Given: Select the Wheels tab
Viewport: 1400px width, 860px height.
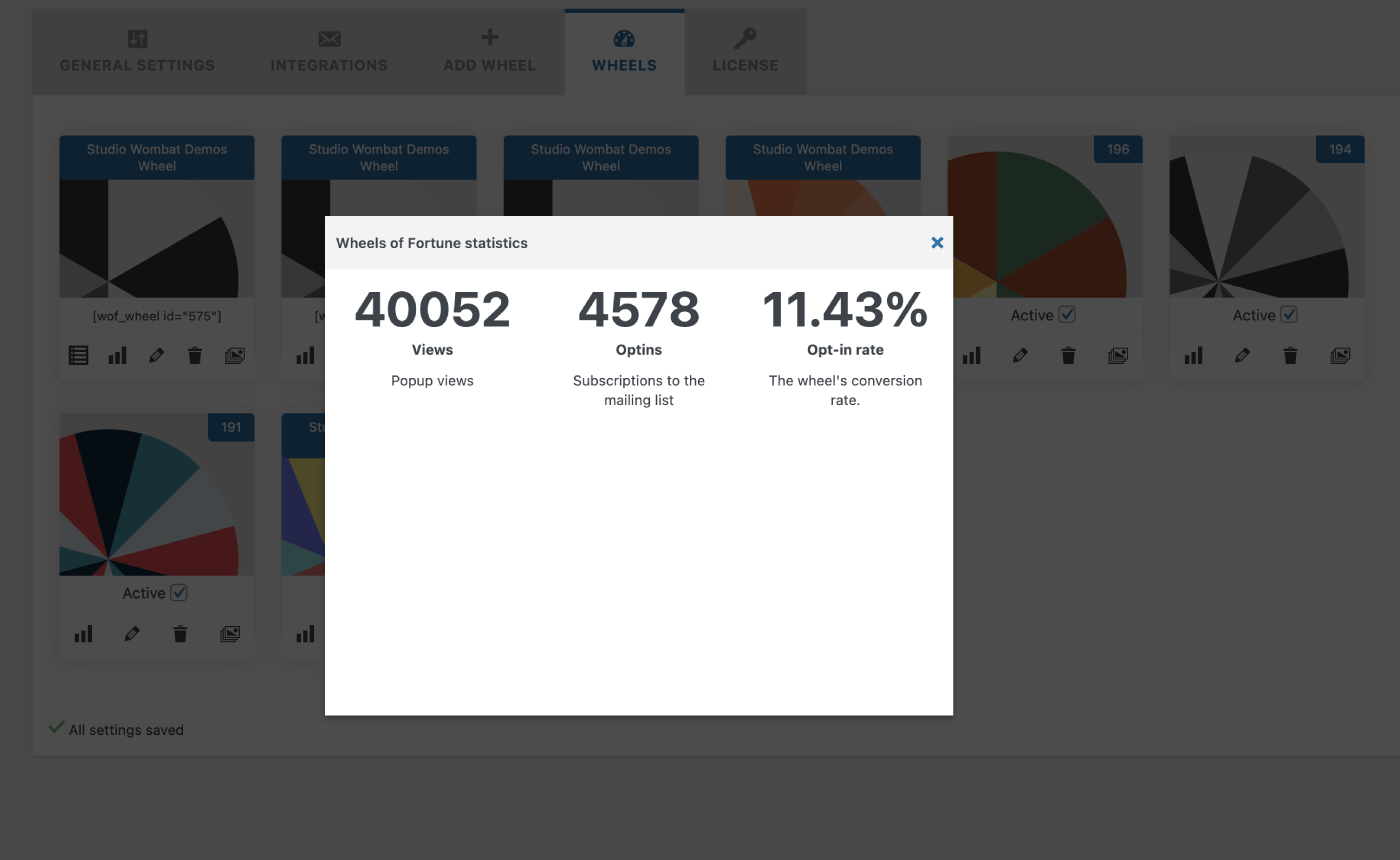Looking at the screenshot, I should (x=624, y=52).
